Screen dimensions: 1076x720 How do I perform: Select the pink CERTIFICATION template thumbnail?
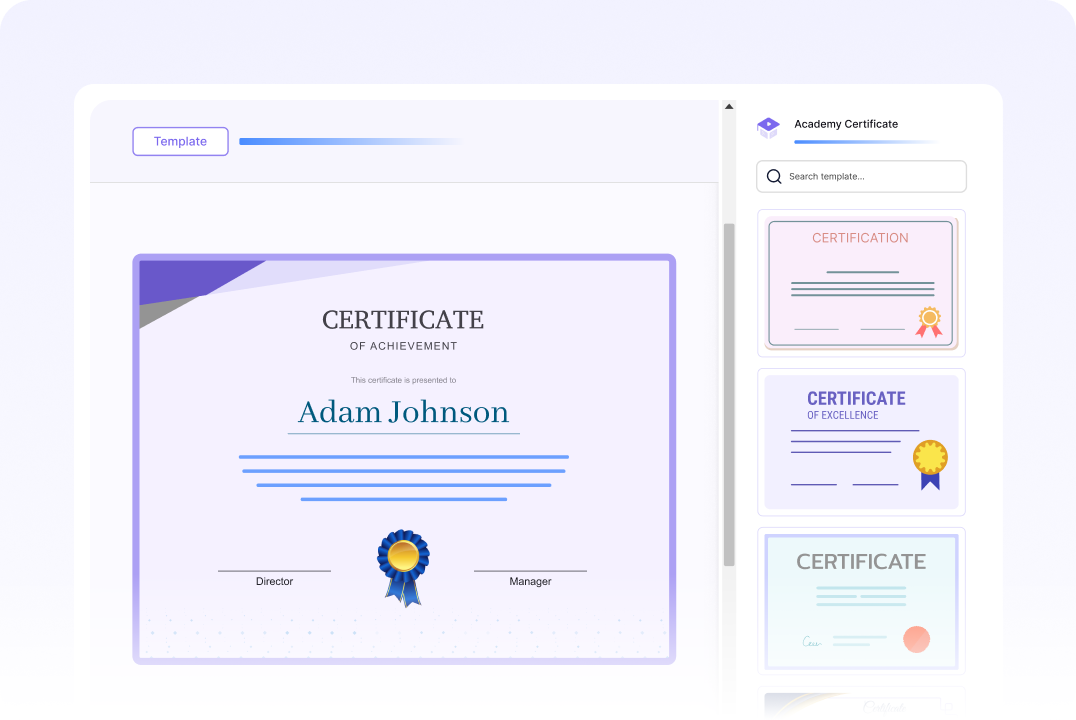coord(861,283)
